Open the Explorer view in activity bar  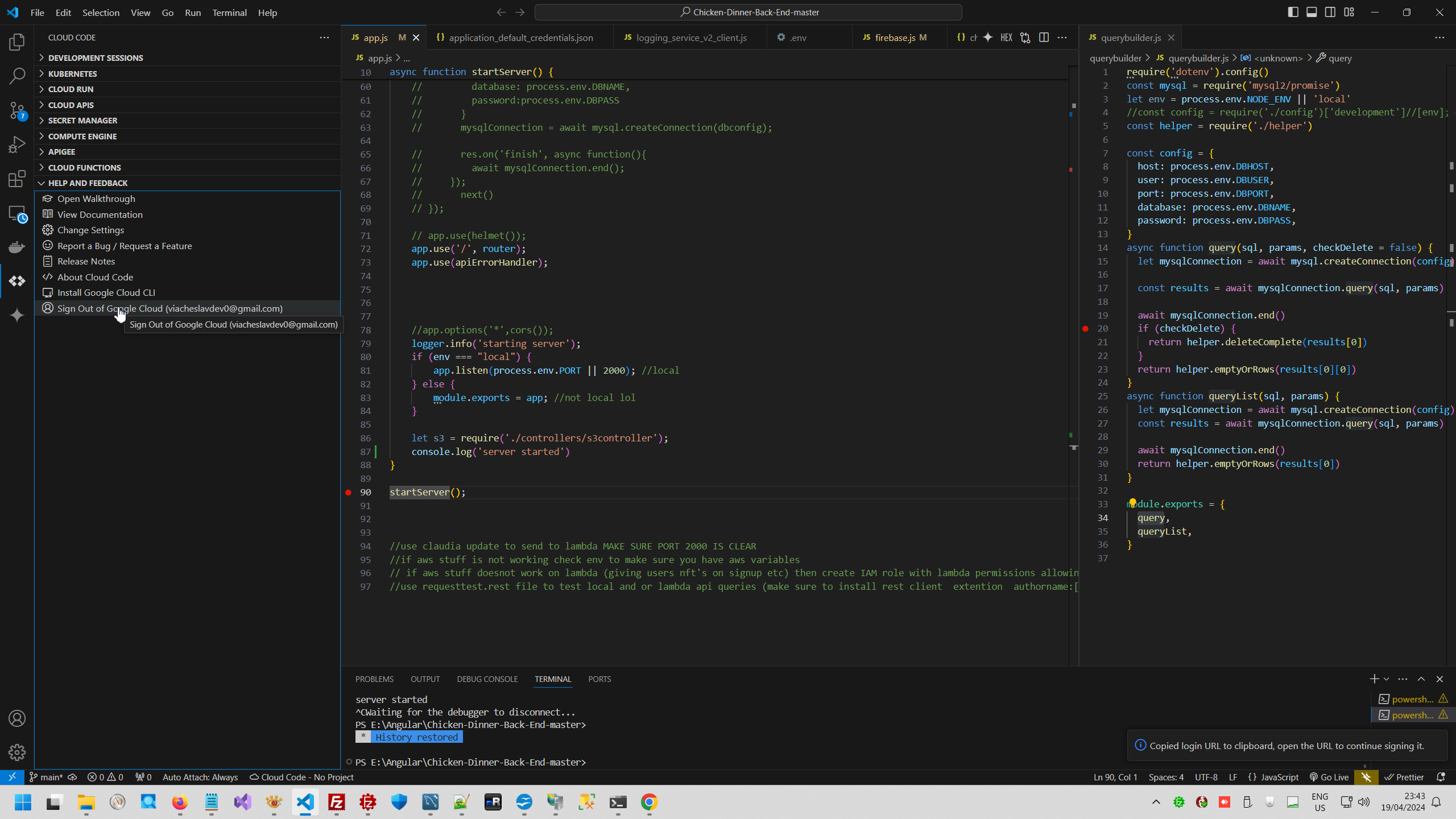click(17, 42)
